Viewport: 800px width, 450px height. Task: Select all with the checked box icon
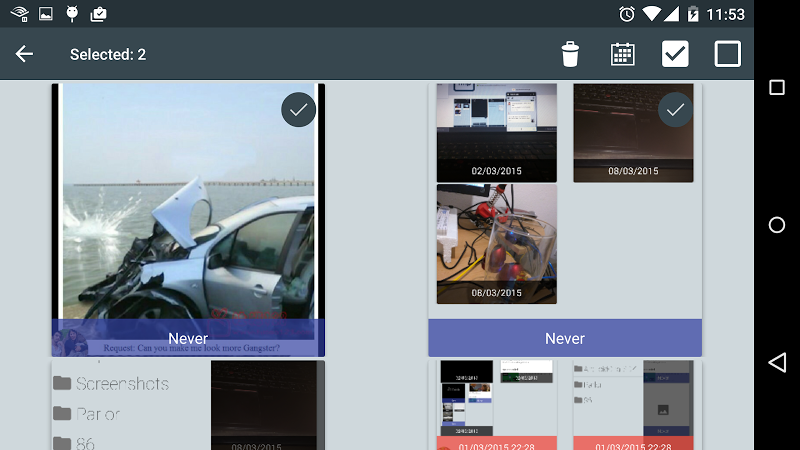click(x=675, y=54)
